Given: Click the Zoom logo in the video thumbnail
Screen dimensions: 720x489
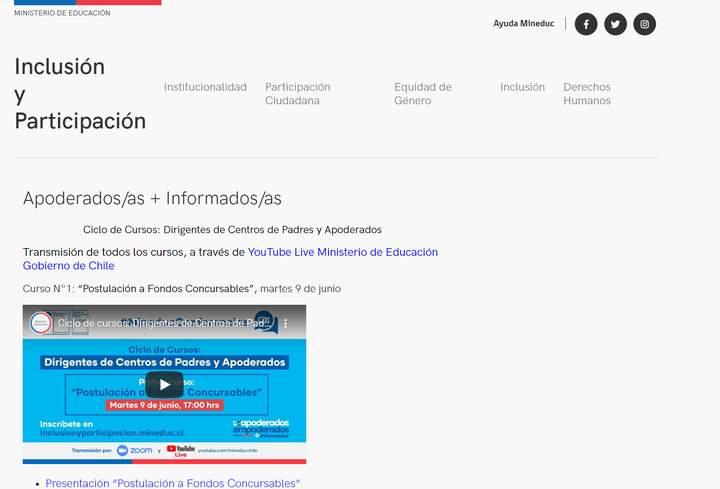Looking at the screenshot, I should (135, 451).
